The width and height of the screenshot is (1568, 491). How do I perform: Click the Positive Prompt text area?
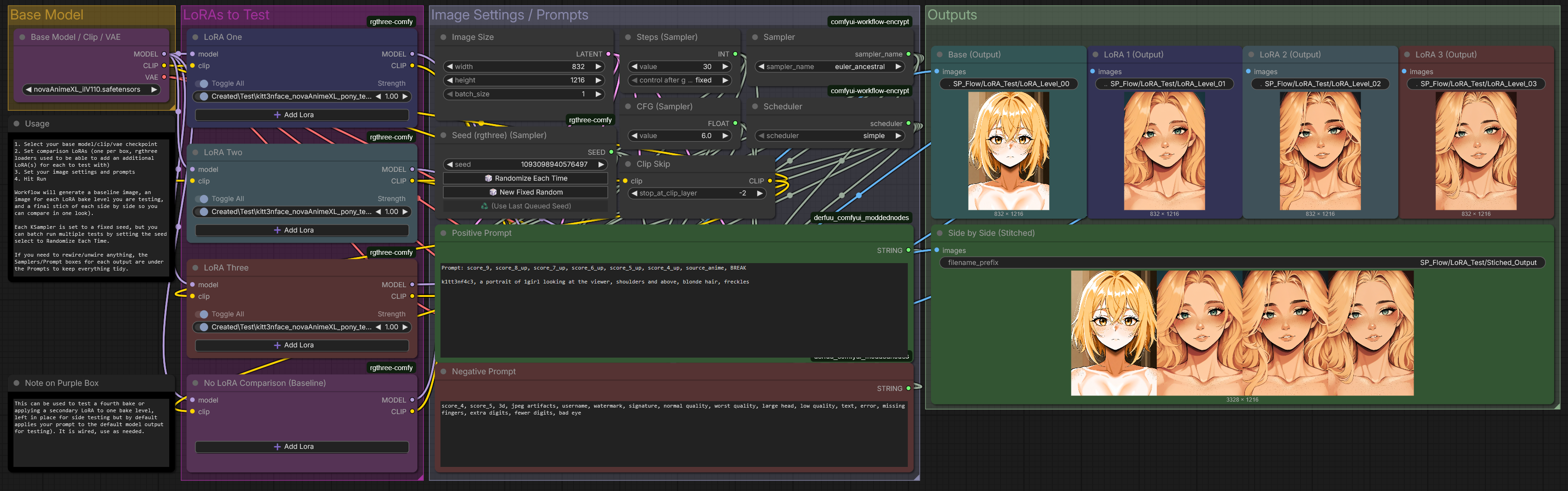click(674, 310)
